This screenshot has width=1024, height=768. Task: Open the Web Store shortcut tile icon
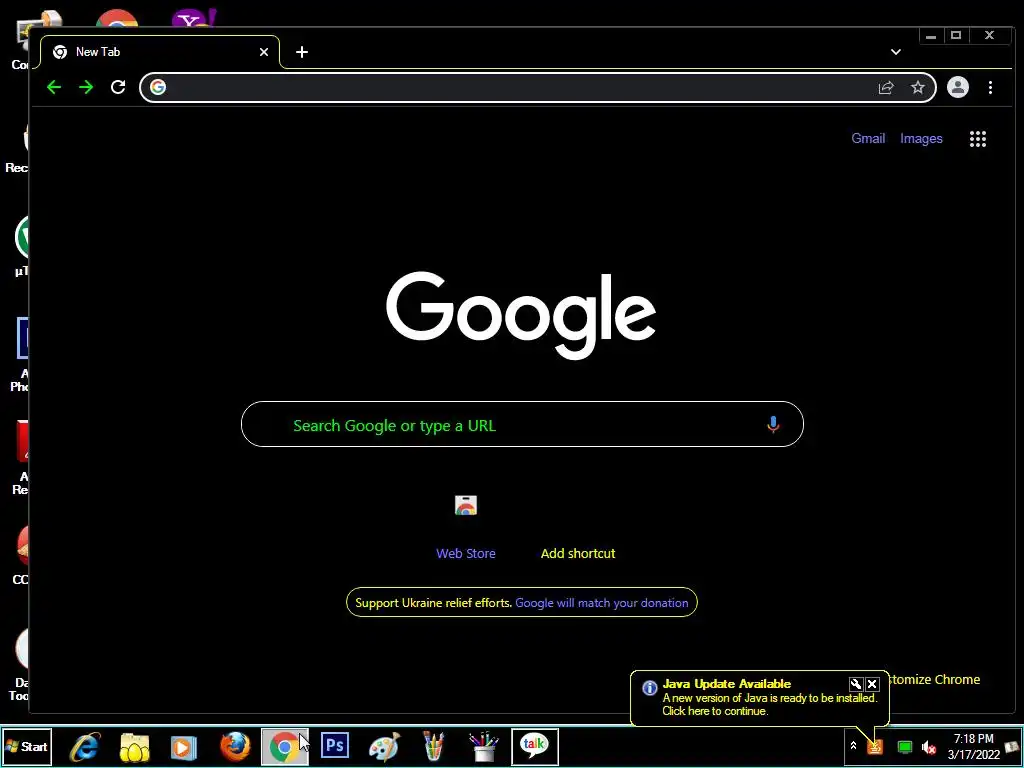[x=466, y=505]
